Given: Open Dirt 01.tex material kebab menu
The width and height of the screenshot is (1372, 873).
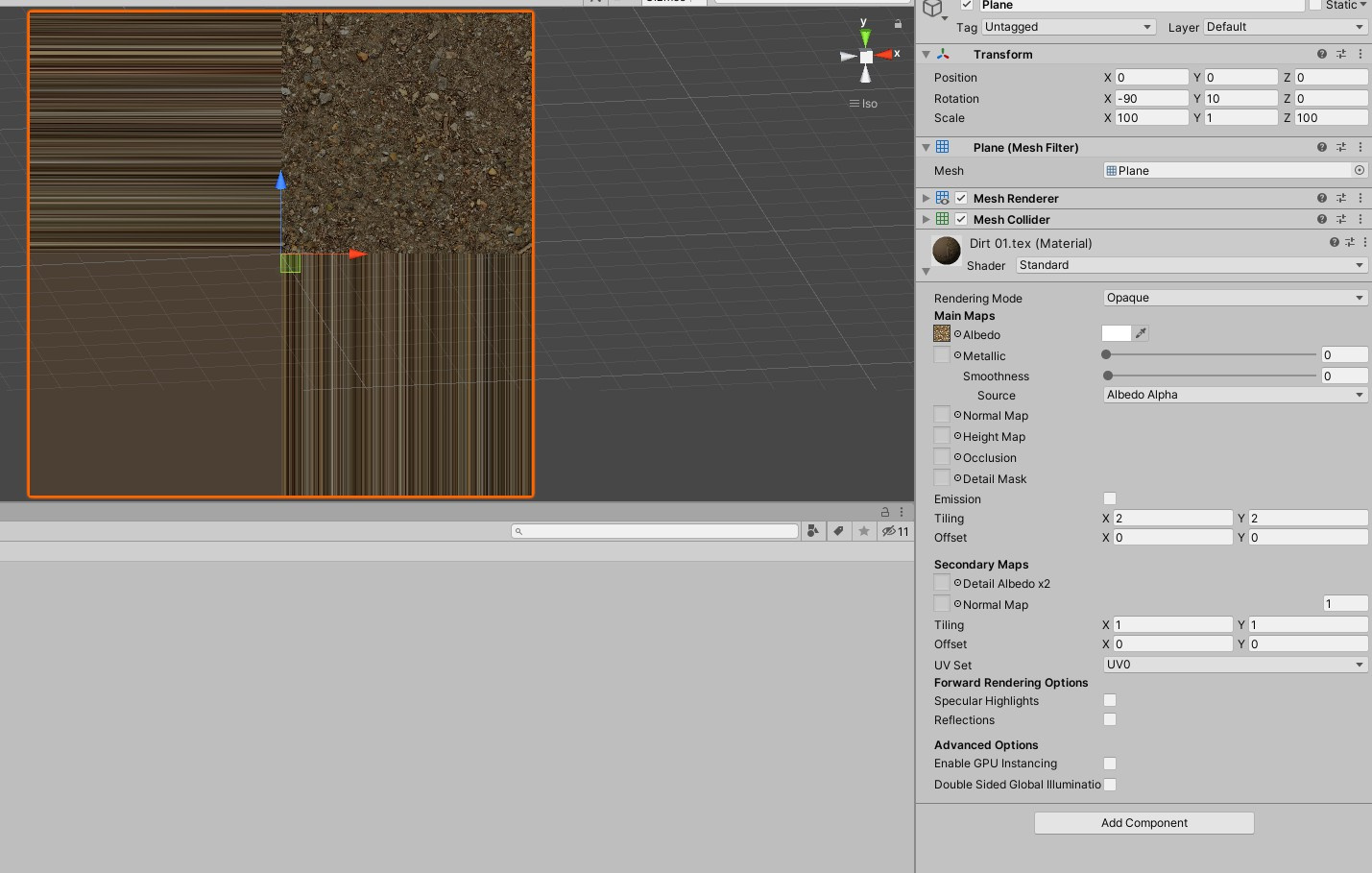Looking at the screenshot, I should (x=1364, y=243).
